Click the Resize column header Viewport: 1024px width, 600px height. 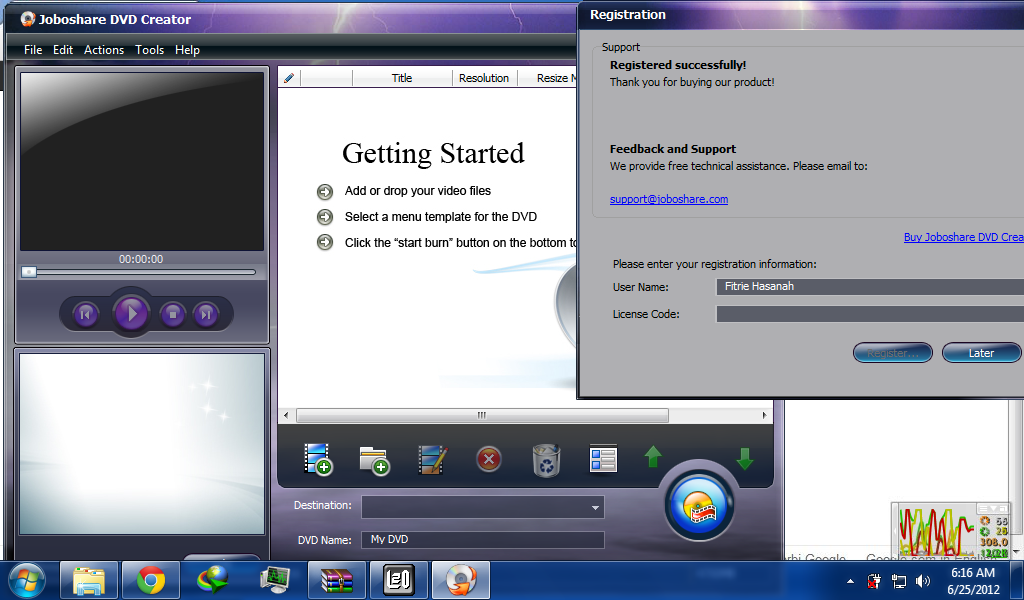pyautogui.click(x=547, y=78)
